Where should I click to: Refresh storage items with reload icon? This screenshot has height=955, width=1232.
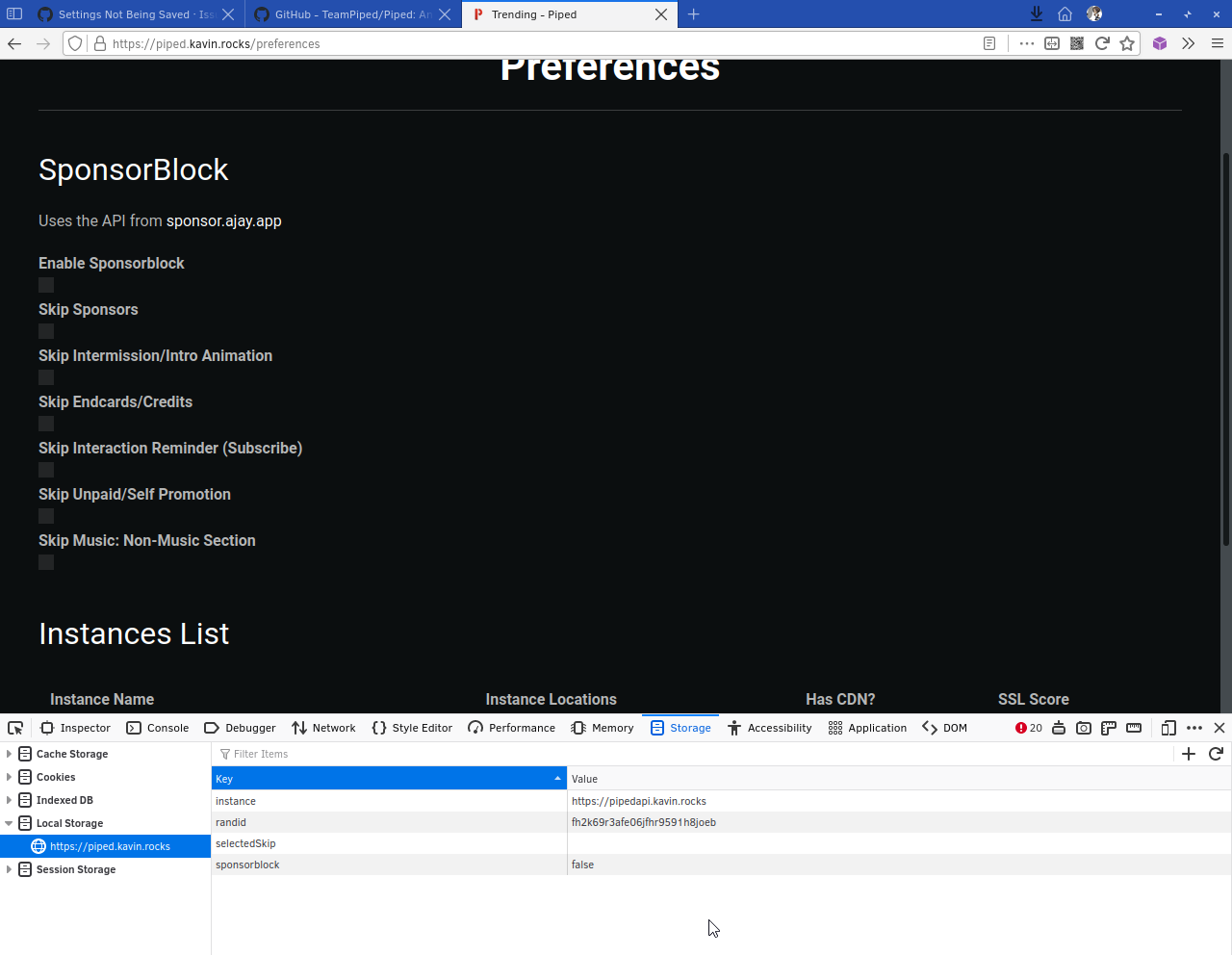[x=1216, y=754]
